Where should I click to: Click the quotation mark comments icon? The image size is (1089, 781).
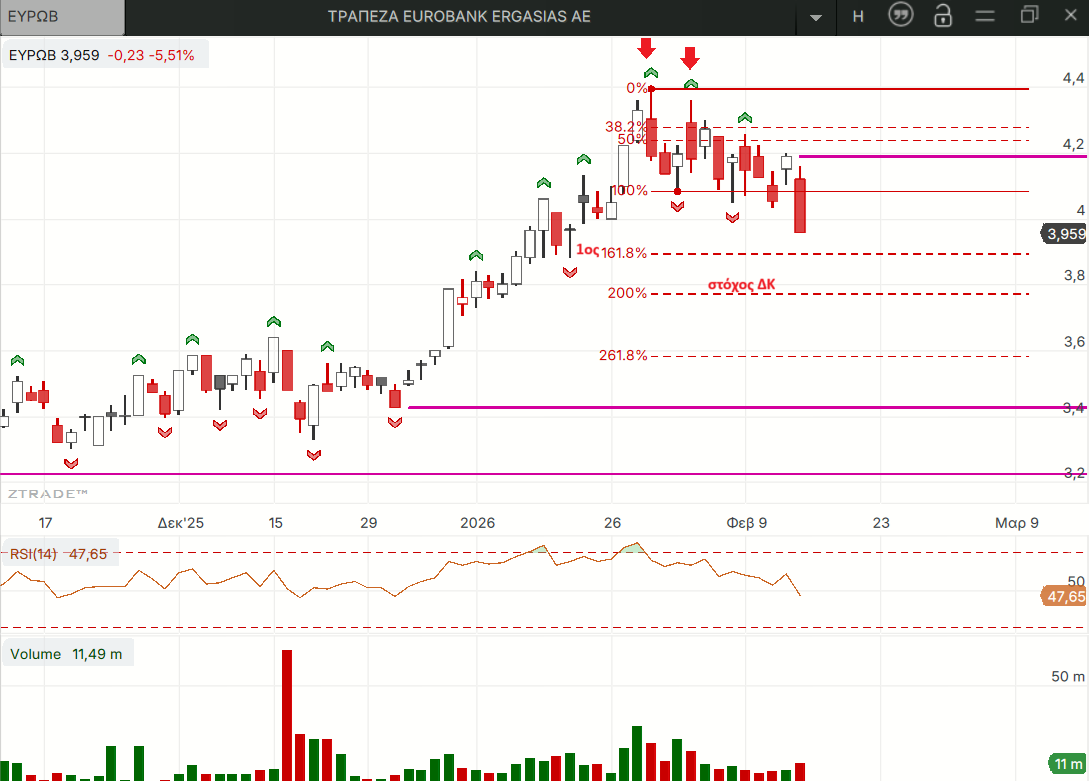(902, 16)
